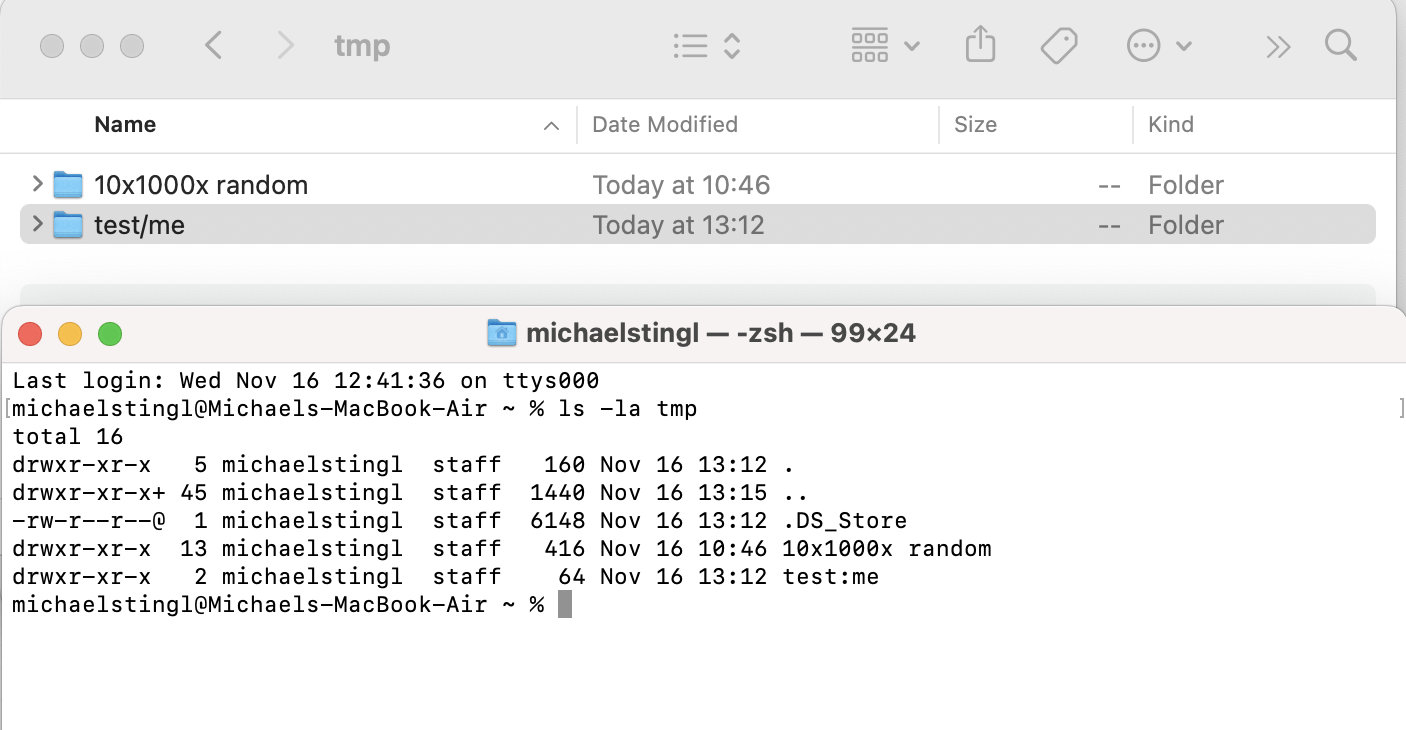Click the grid grouping icon
Viewport: 1406px width, 730px height.
(869, 45)
